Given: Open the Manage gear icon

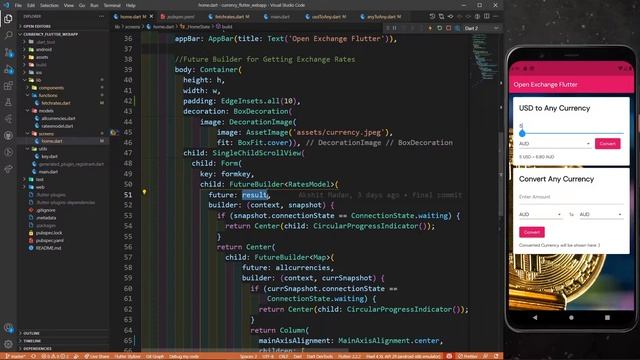Looking at the screenshot, I should pos(8,344).
